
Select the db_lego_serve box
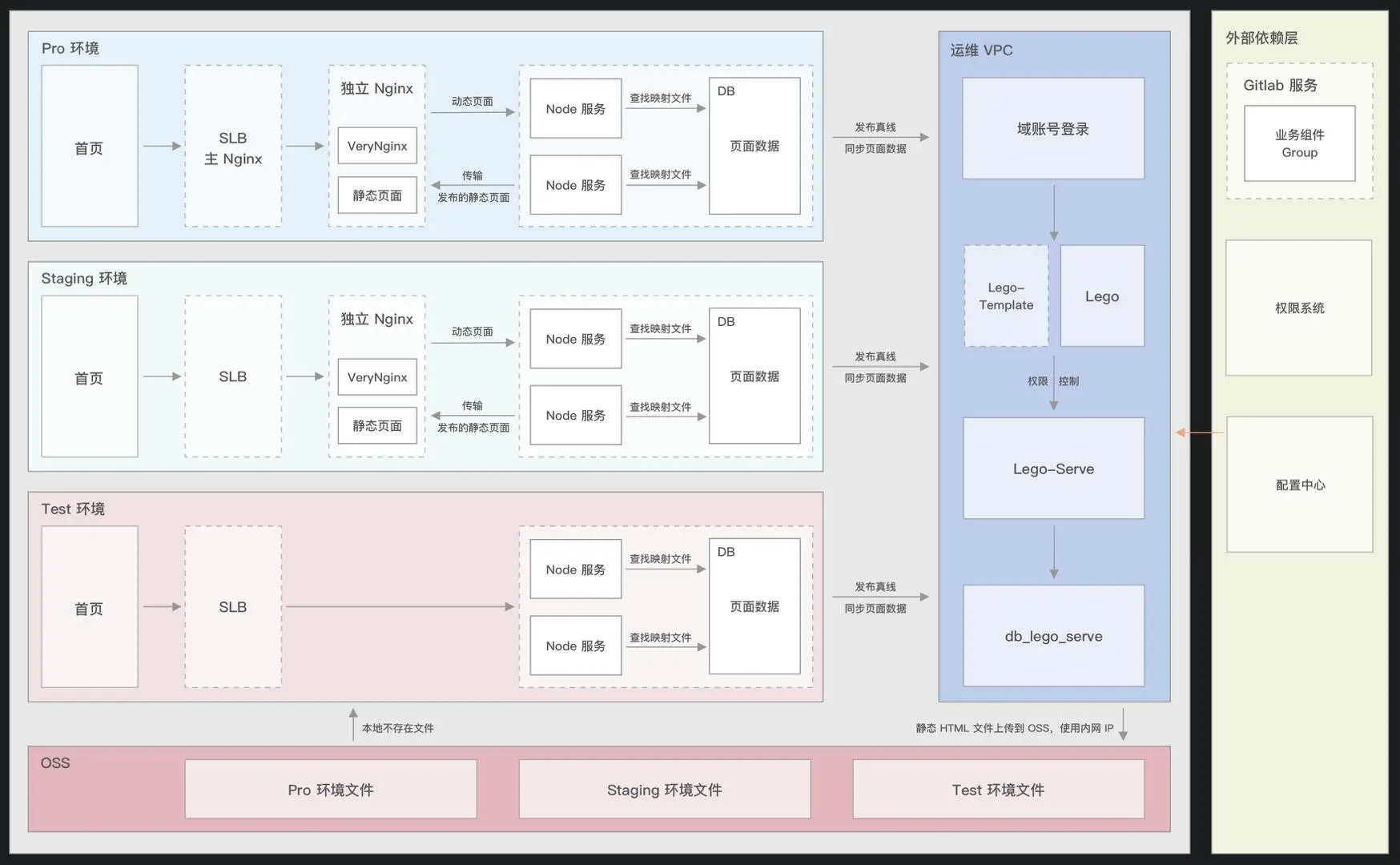coord(1053,636)
